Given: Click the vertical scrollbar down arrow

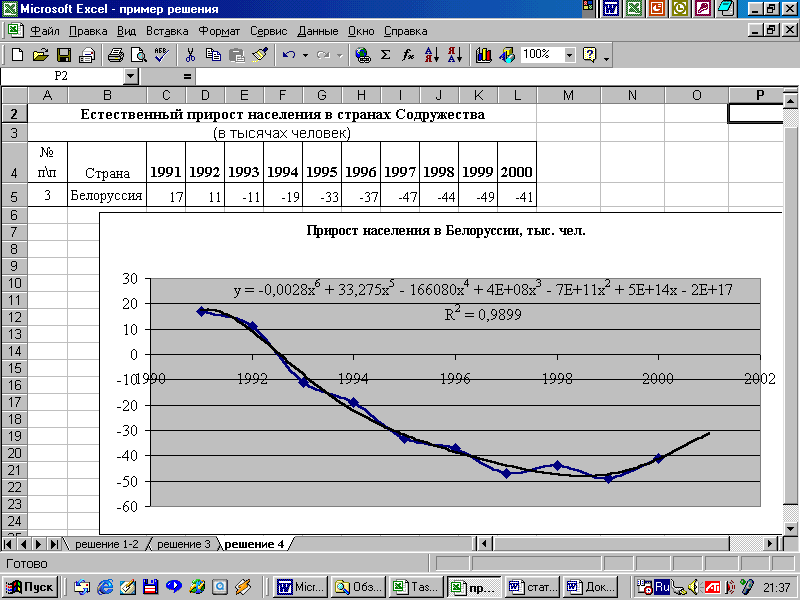Looking at the screenshot, I should [x=790, y=529].
